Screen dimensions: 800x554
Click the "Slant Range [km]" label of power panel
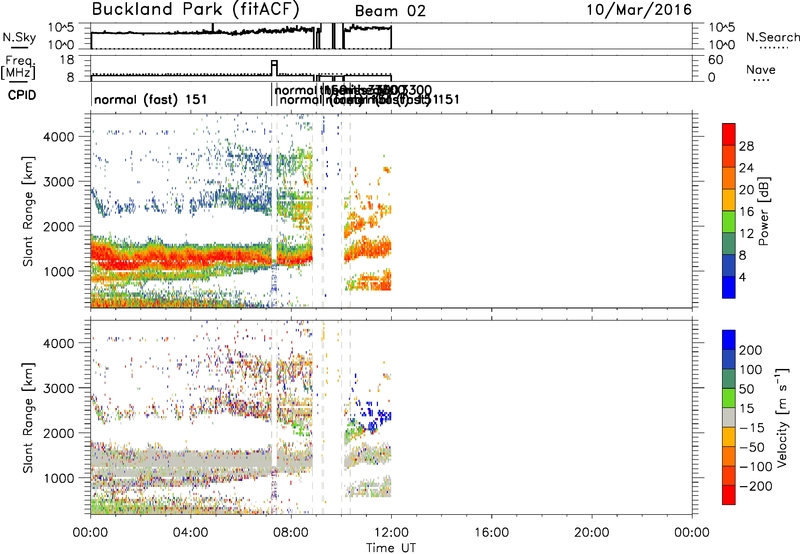click(28, 211)
